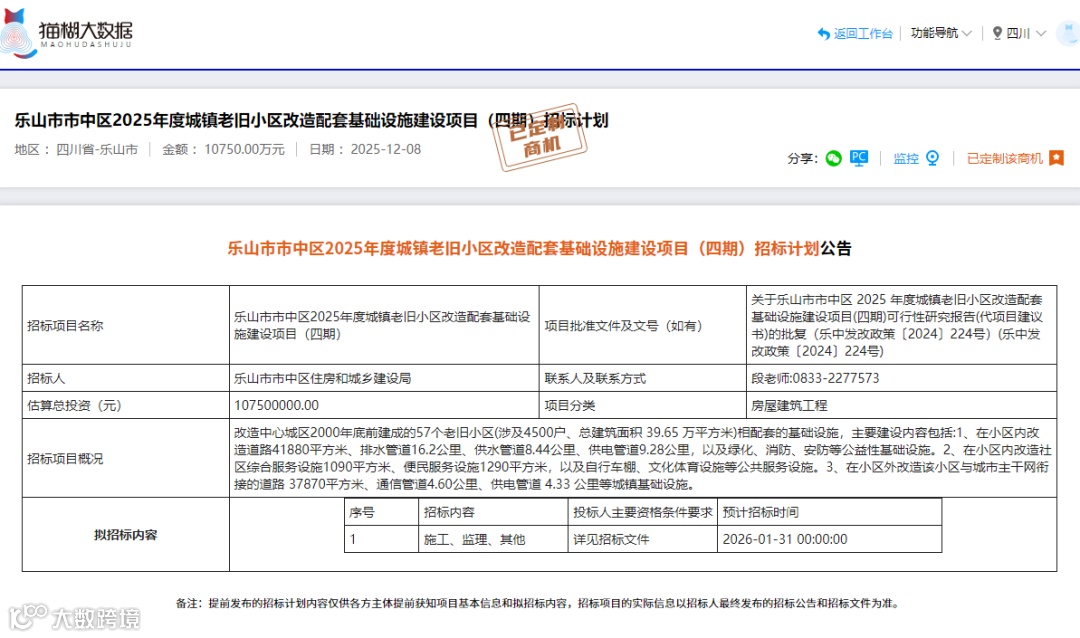This screenshot has width=1080, height=638.
Task: Click the 投标人主要资格条件要求 column header
Action: pyautogui.click(x=643, y=512)
